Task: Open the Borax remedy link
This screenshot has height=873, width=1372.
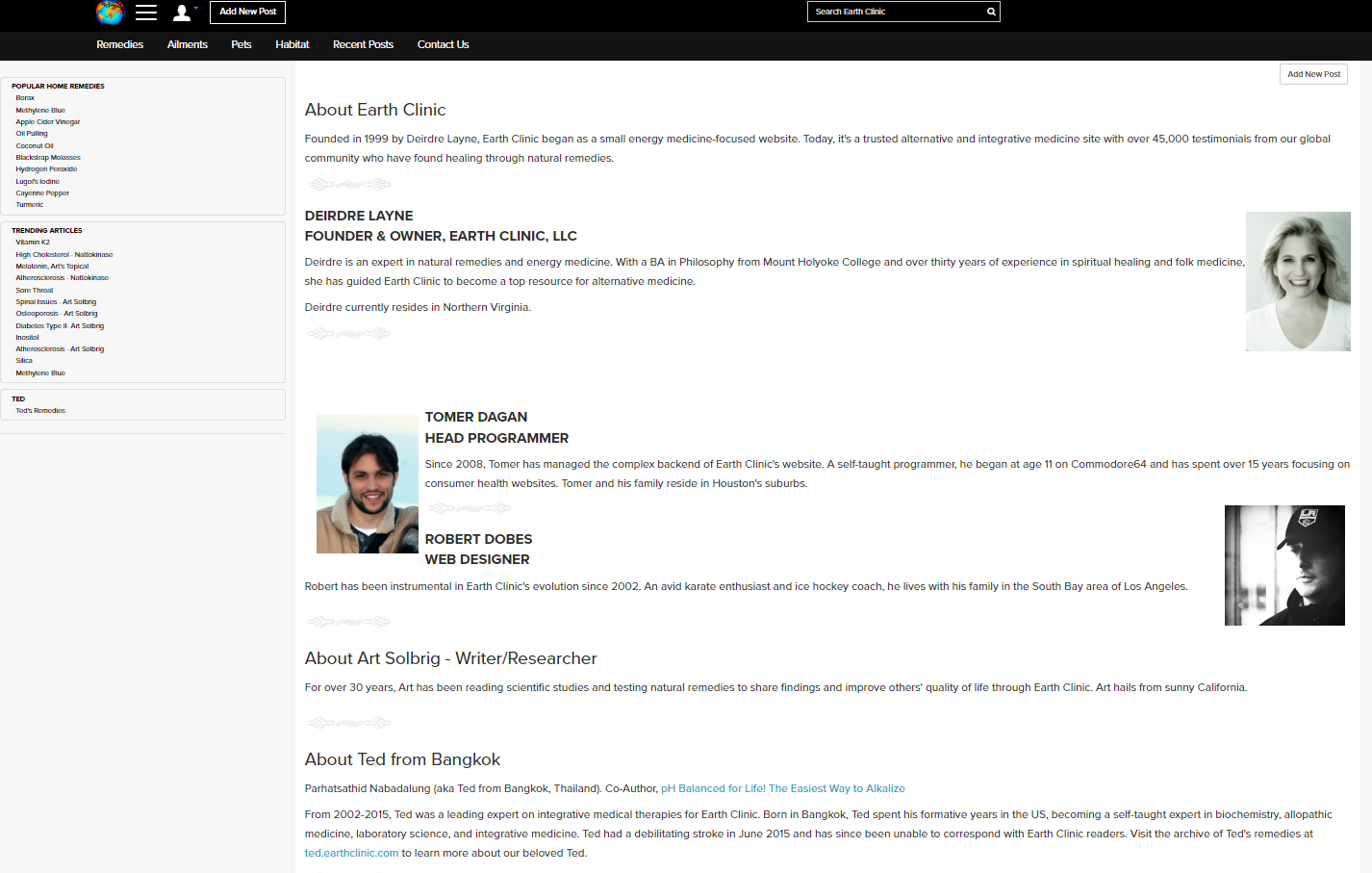Action: [x=25, y=98]
